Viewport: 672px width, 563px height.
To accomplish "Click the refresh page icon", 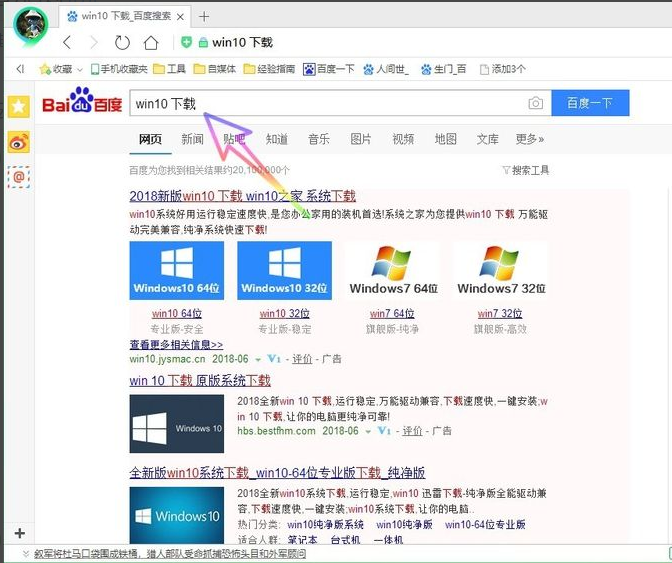I will [x=122, y=42].
